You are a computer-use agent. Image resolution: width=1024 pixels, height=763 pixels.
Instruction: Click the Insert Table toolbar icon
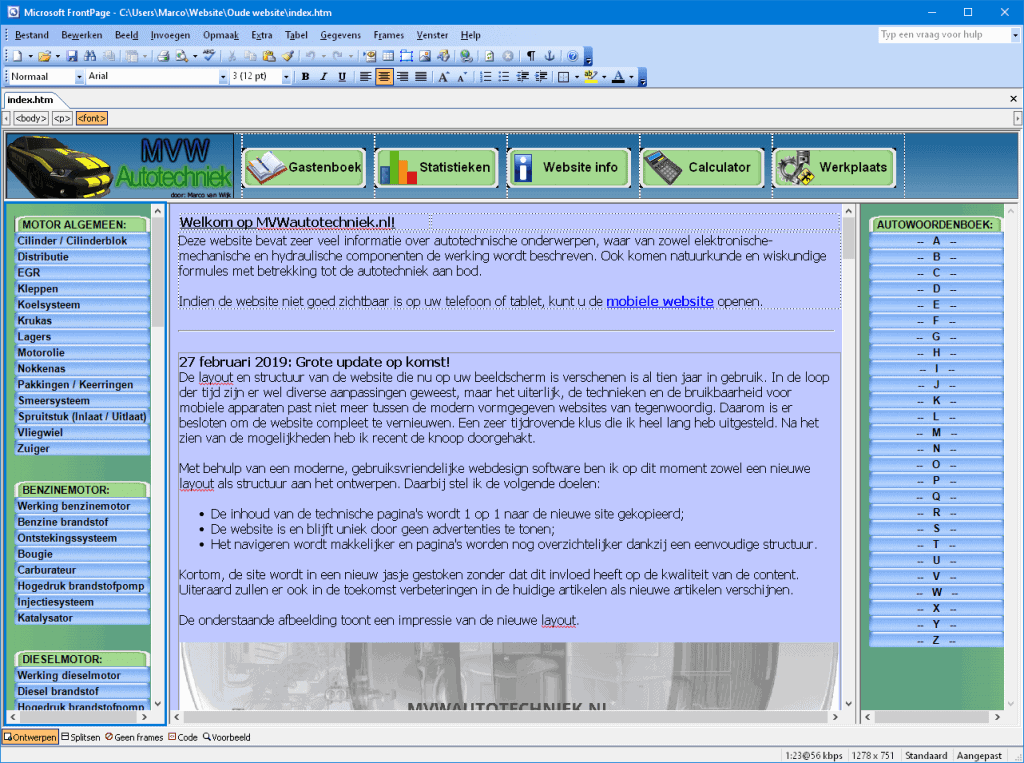[x=388, y=56]
